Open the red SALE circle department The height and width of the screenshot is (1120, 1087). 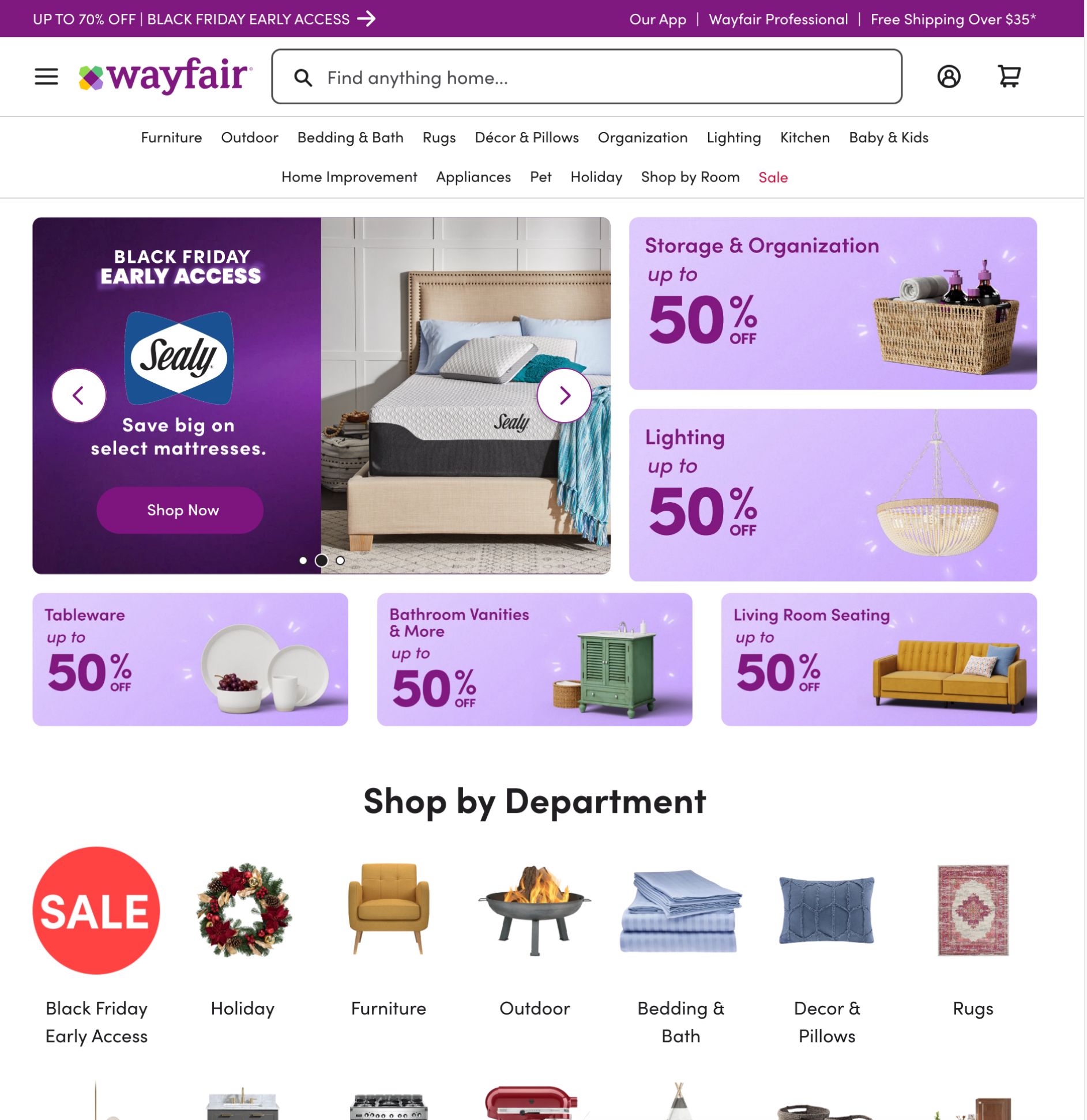coord(96,910)
